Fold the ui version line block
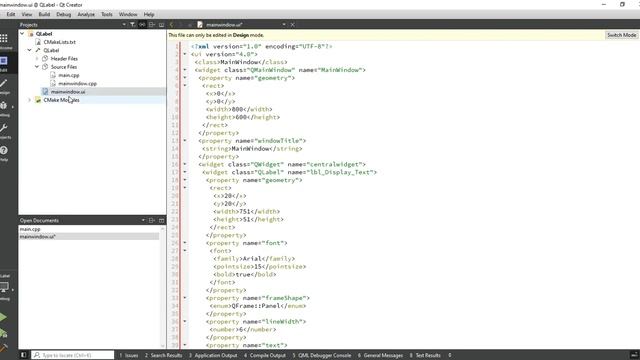The image size is (640, 360). point(185,54)
